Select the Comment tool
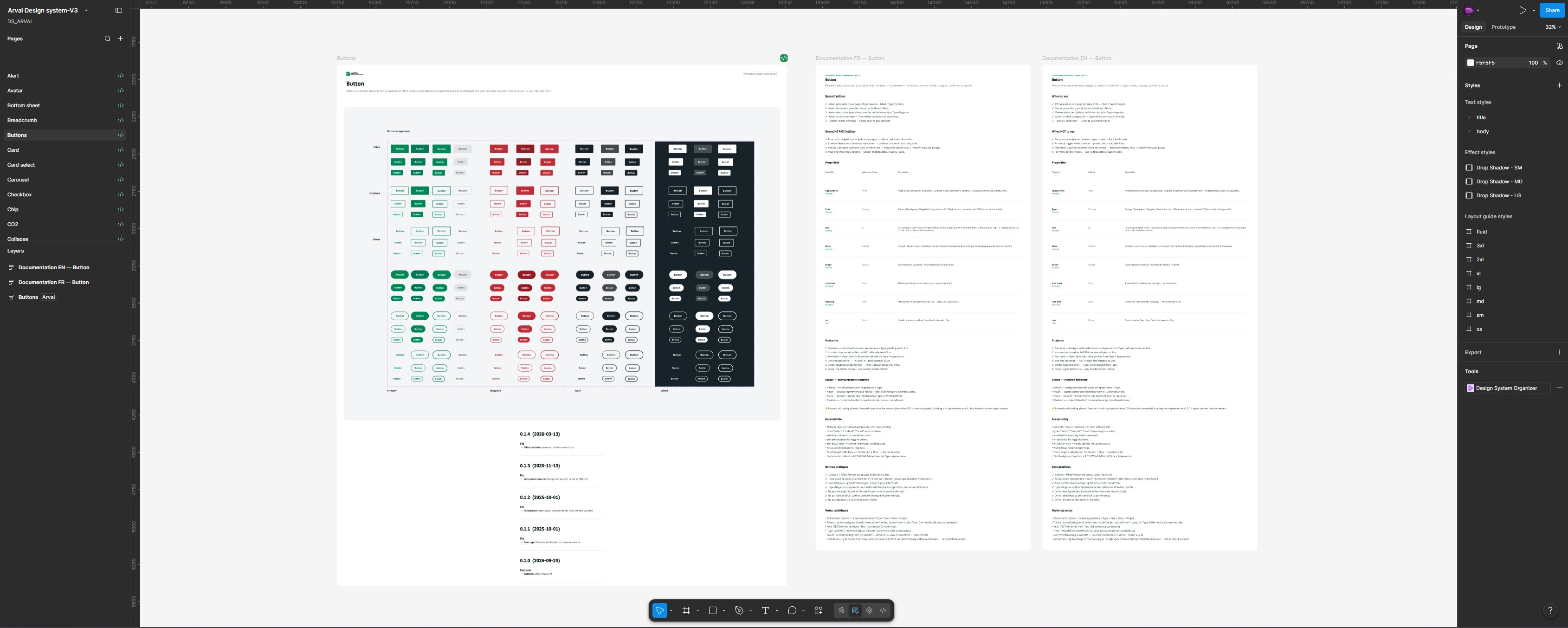 pyautogui.click(x=792, y=610)
